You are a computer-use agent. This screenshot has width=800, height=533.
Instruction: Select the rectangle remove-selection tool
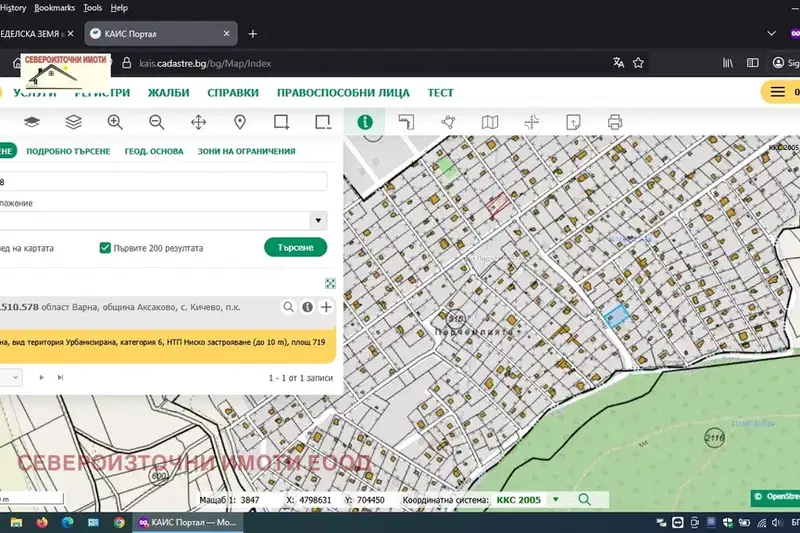coord(323,122)
